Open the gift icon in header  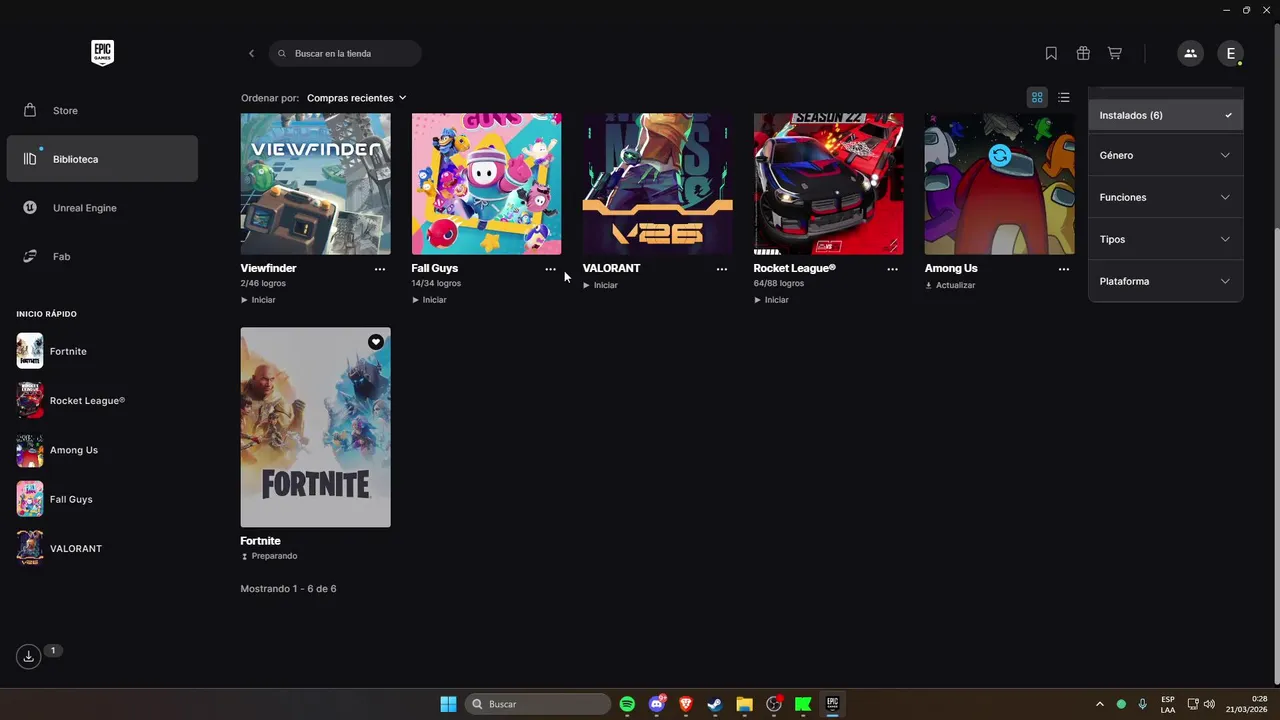(x=1083, y=53)
